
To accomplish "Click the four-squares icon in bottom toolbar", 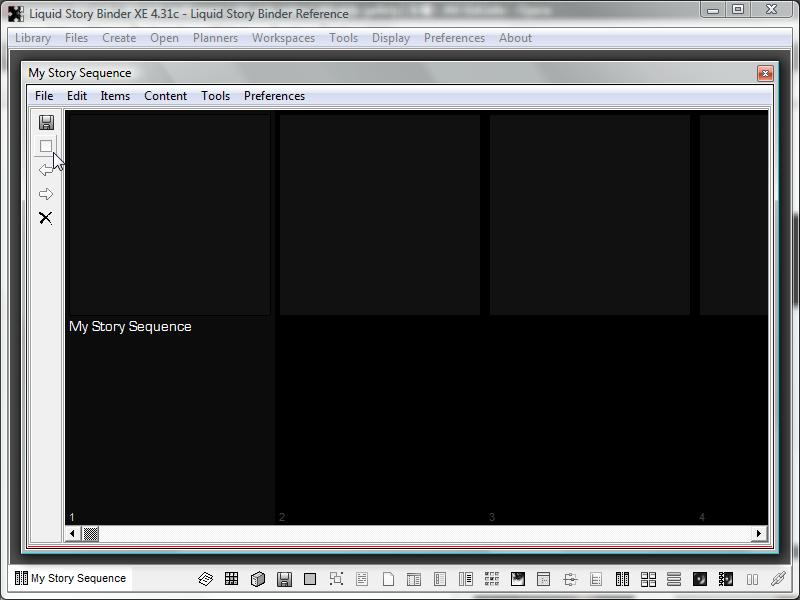I will tap(648, 579).
